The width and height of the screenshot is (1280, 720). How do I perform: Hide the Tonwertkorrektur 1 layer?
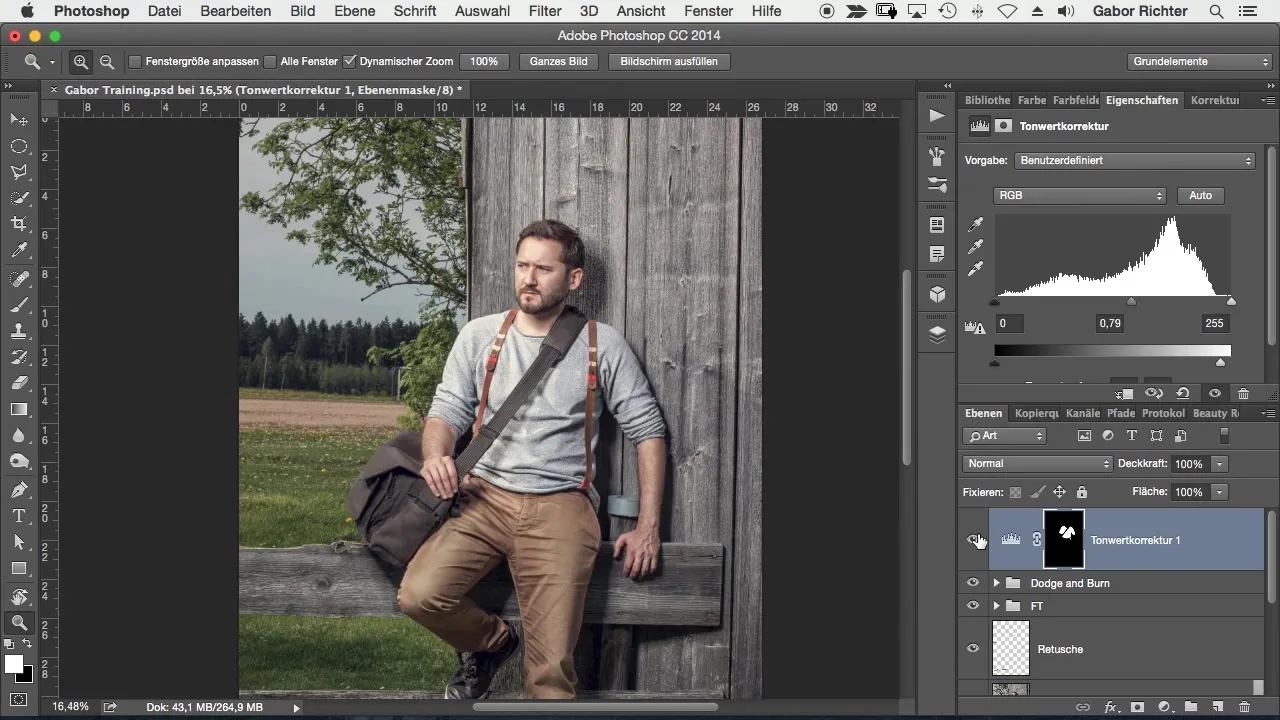[x=973, y=540]
